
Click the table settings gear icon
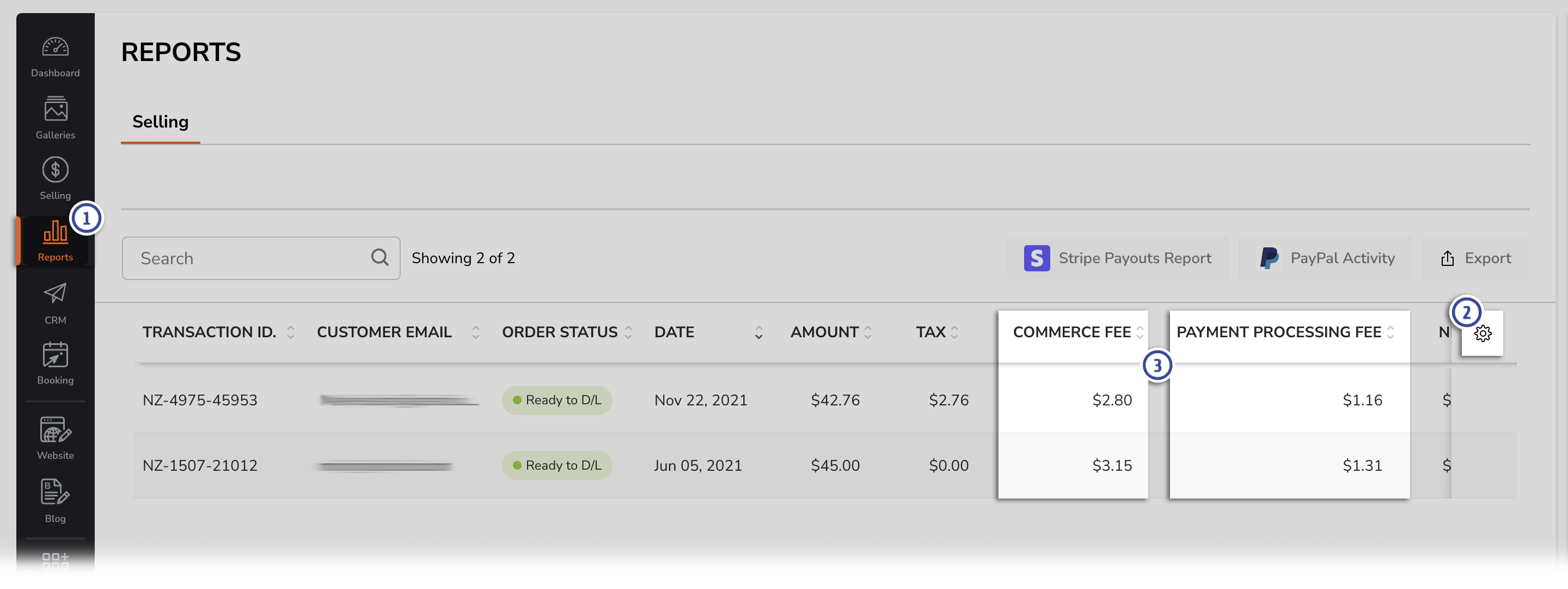[x=1482, y=333]
